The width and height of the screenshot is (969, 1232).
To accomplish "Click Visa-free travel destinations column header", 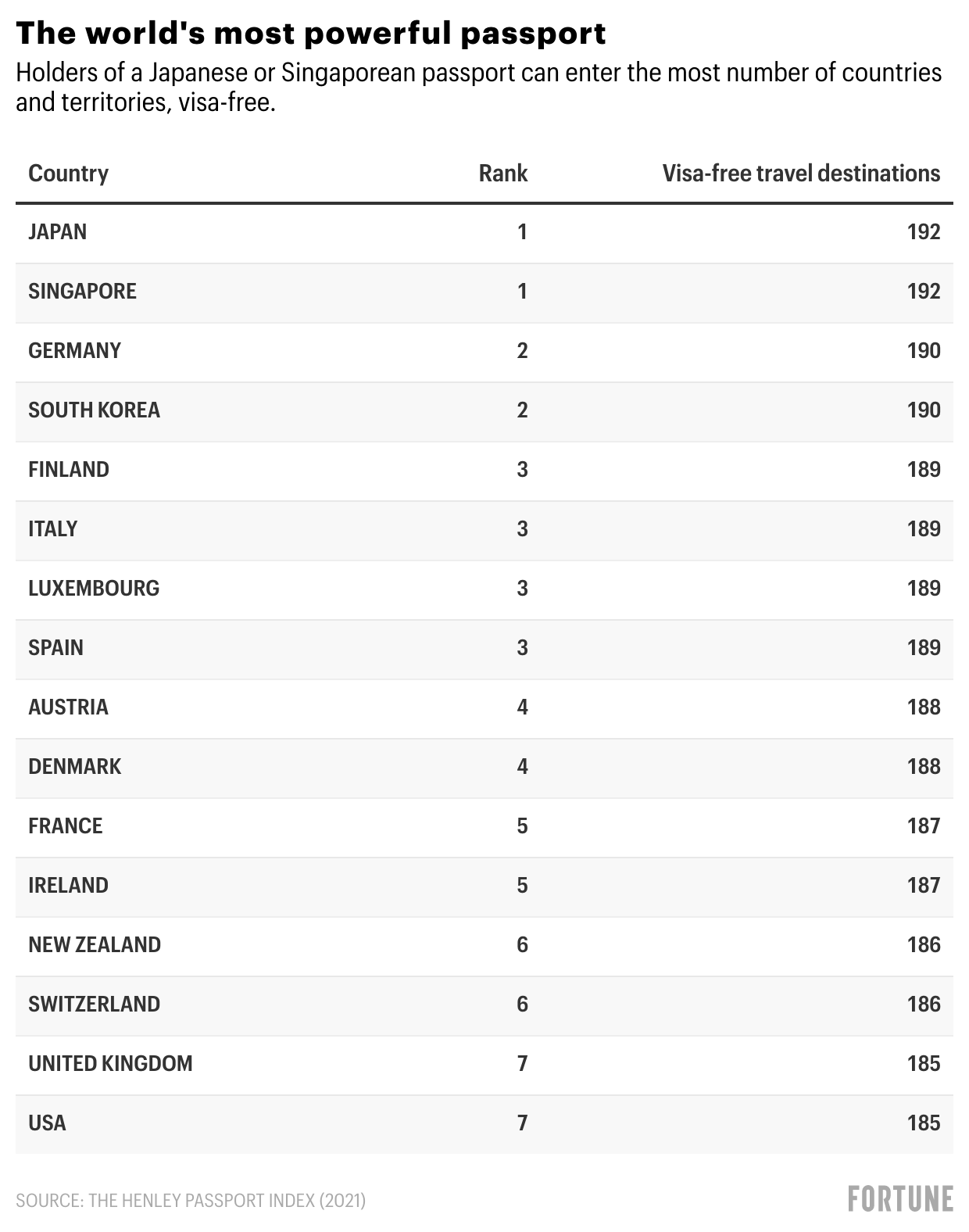I will point(801,174).
